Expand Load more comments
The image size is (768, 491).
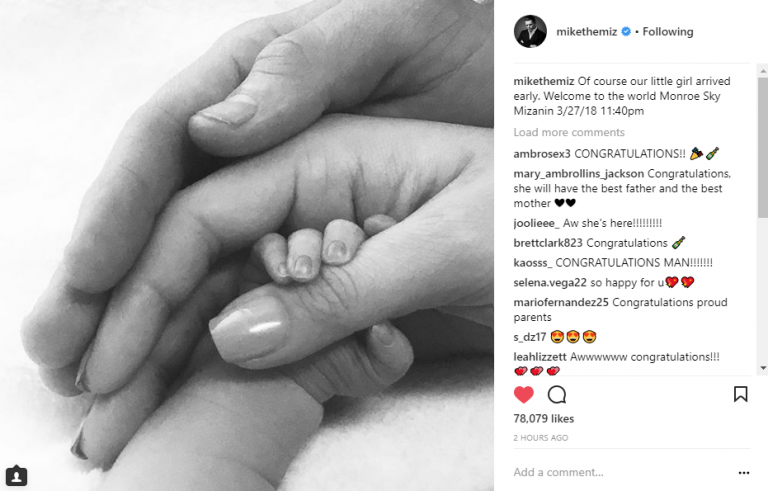[569, 132]
